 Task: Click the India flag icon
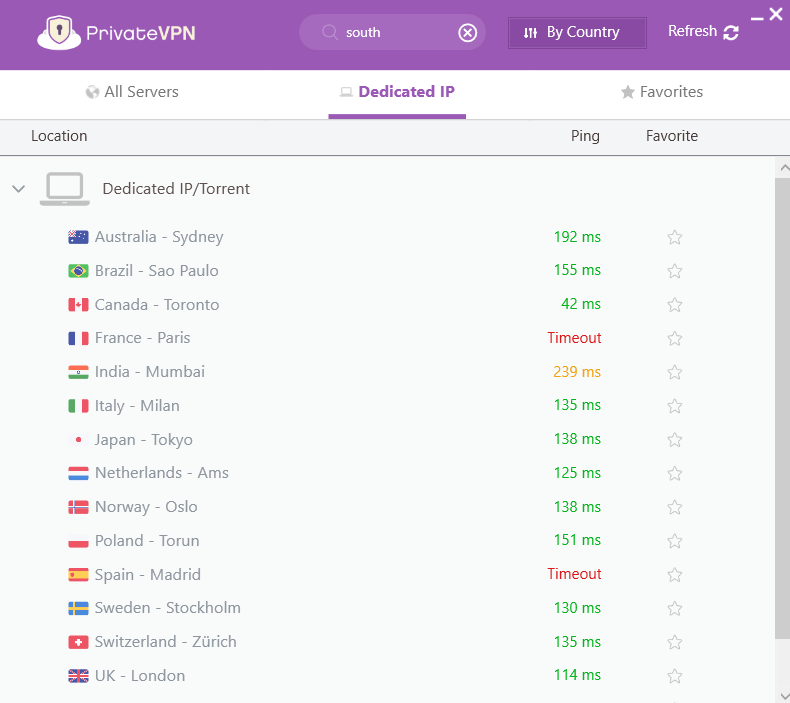[78, 372]
